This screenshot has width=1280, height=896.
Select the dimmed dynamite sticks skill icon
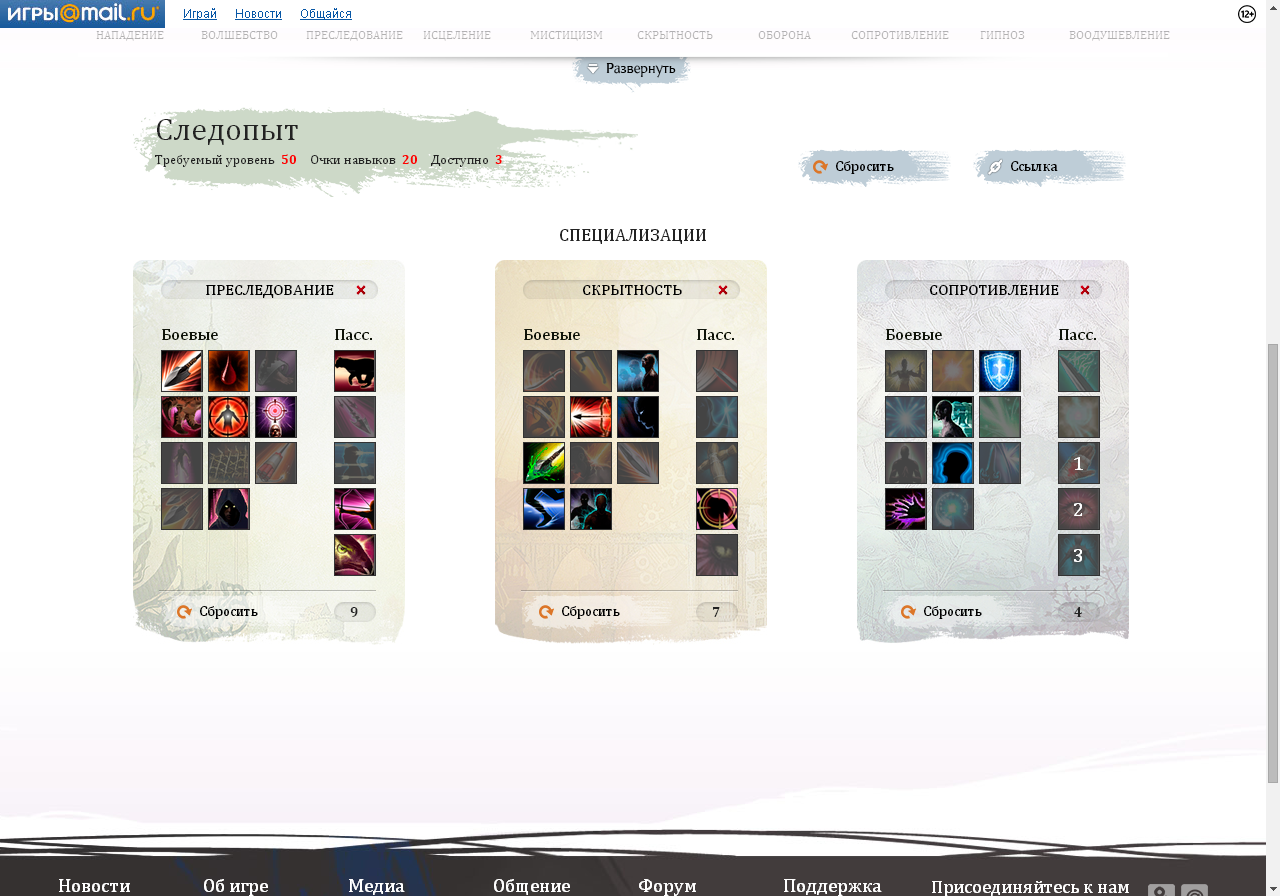click(276, 463)
